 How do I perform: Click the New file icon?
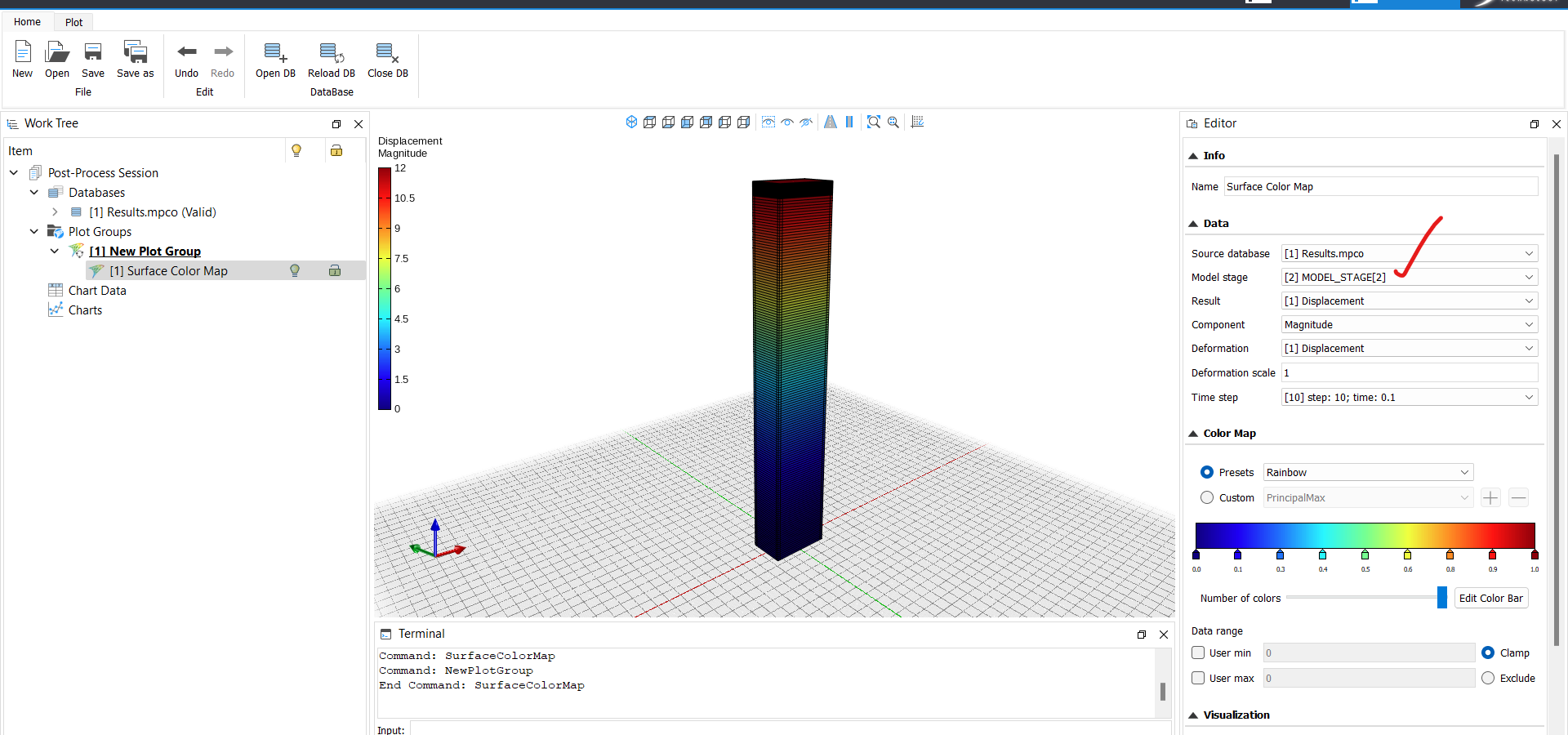tap(23, 52)
